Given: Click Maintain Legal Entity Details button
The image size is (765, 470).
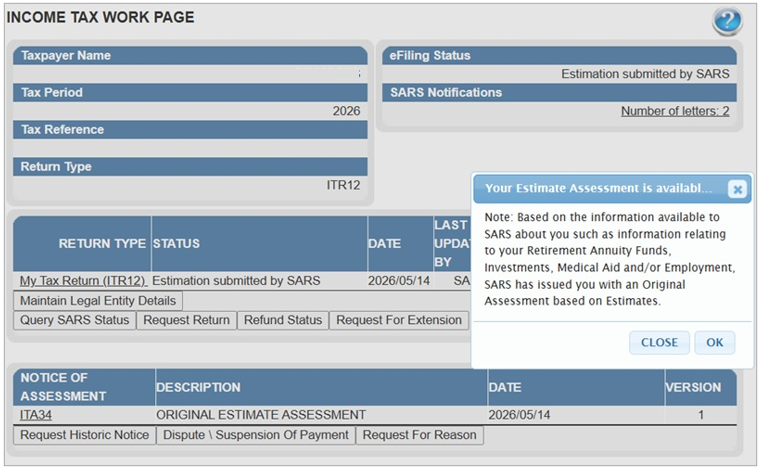Looking at the screenshot, I should pos(98,301).
